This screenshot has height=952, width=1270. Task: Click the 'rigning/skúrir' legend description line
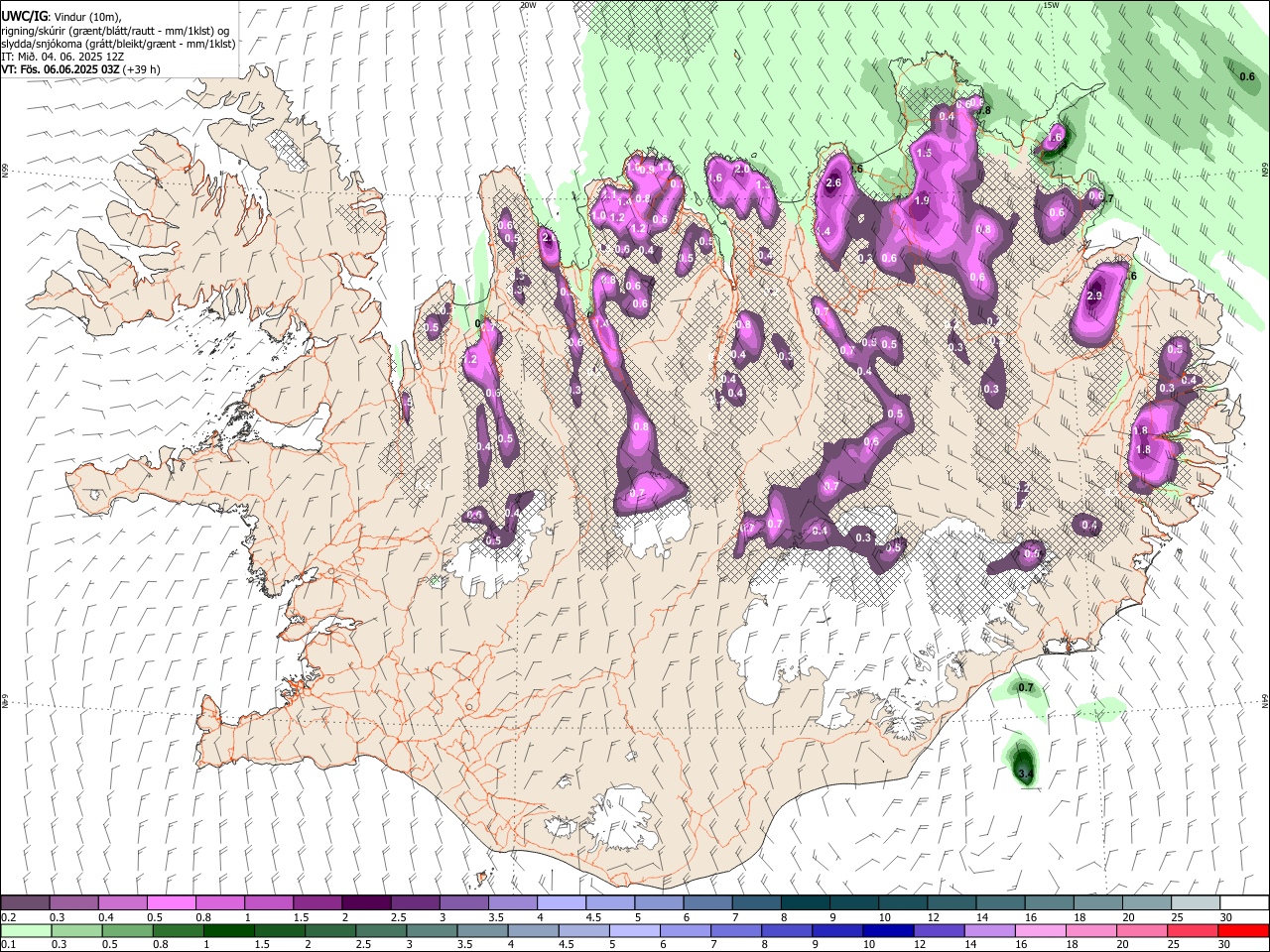[115, 30]
